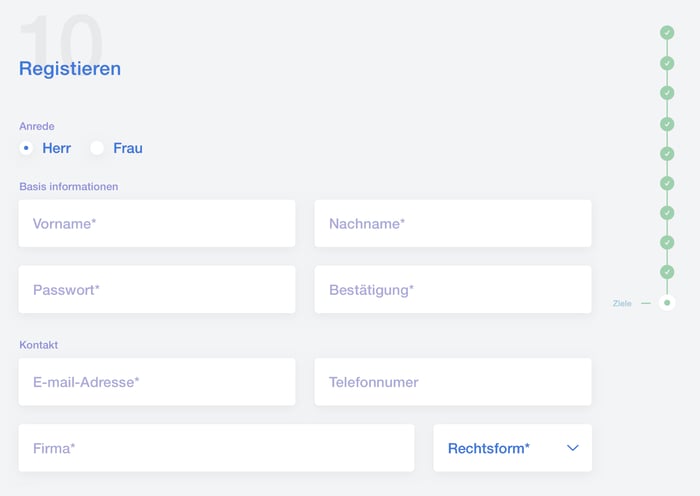Activate the Telefonnumer input
The image size is (700, 496).
pyautogui.click(x=453, y=382)
